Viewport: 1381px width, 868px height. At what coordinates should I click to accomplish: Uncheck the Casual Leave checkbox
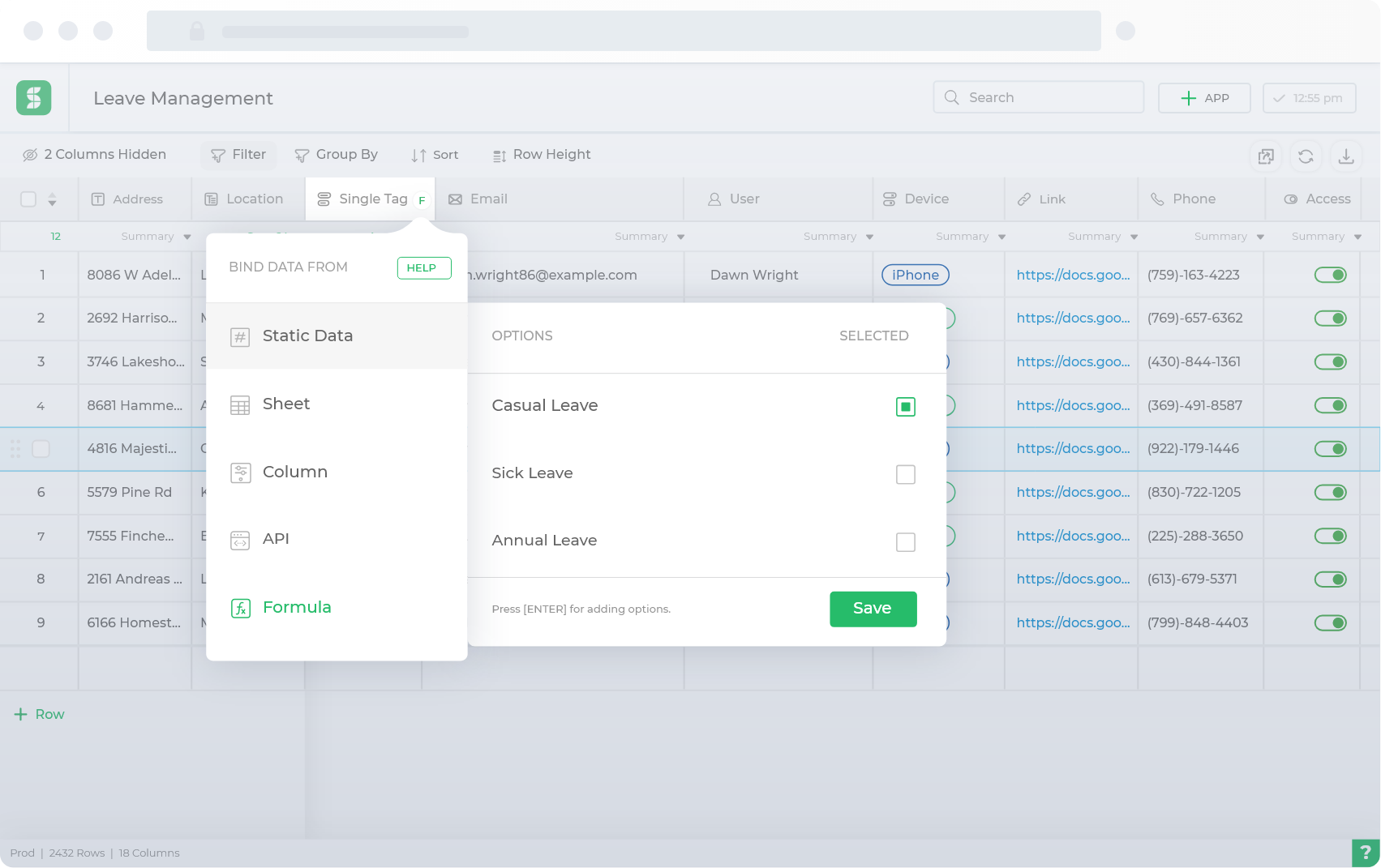coord(906,407)
